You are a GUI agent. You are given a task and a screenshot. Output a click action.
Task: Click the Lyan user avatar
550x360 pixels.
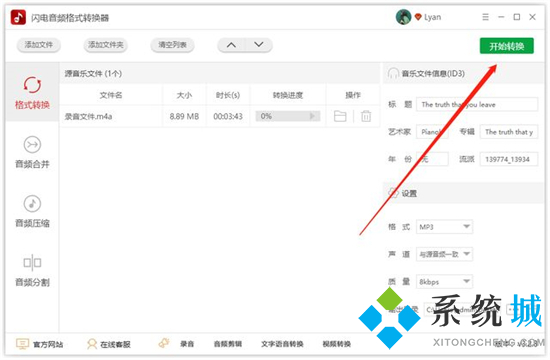tap(403, 17)
